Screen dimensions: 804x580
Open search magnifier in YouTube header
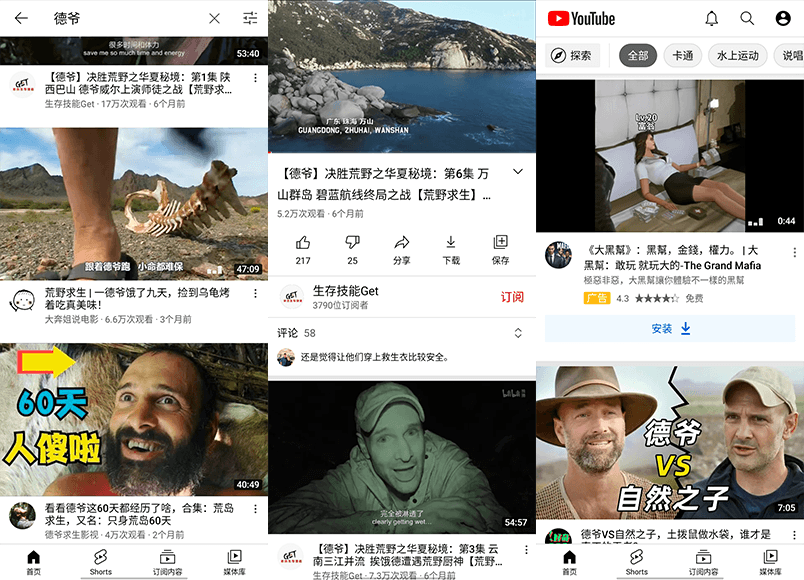[x=747, y=18]
